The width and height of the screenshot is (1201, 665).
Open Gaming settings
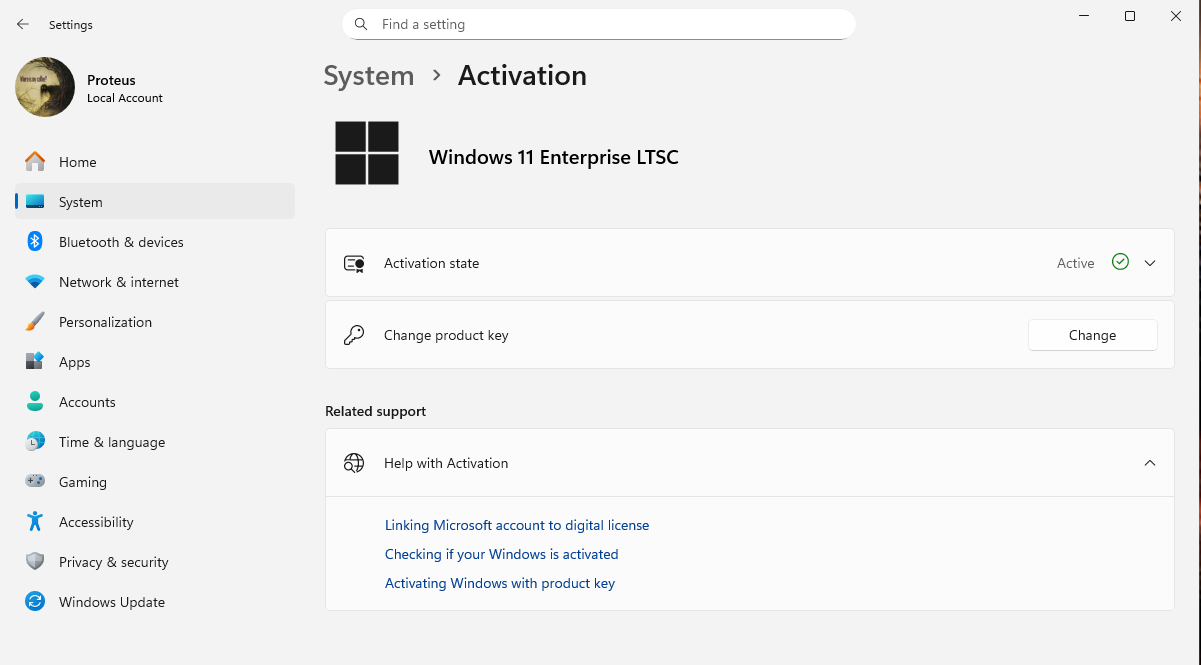[155, 482]
